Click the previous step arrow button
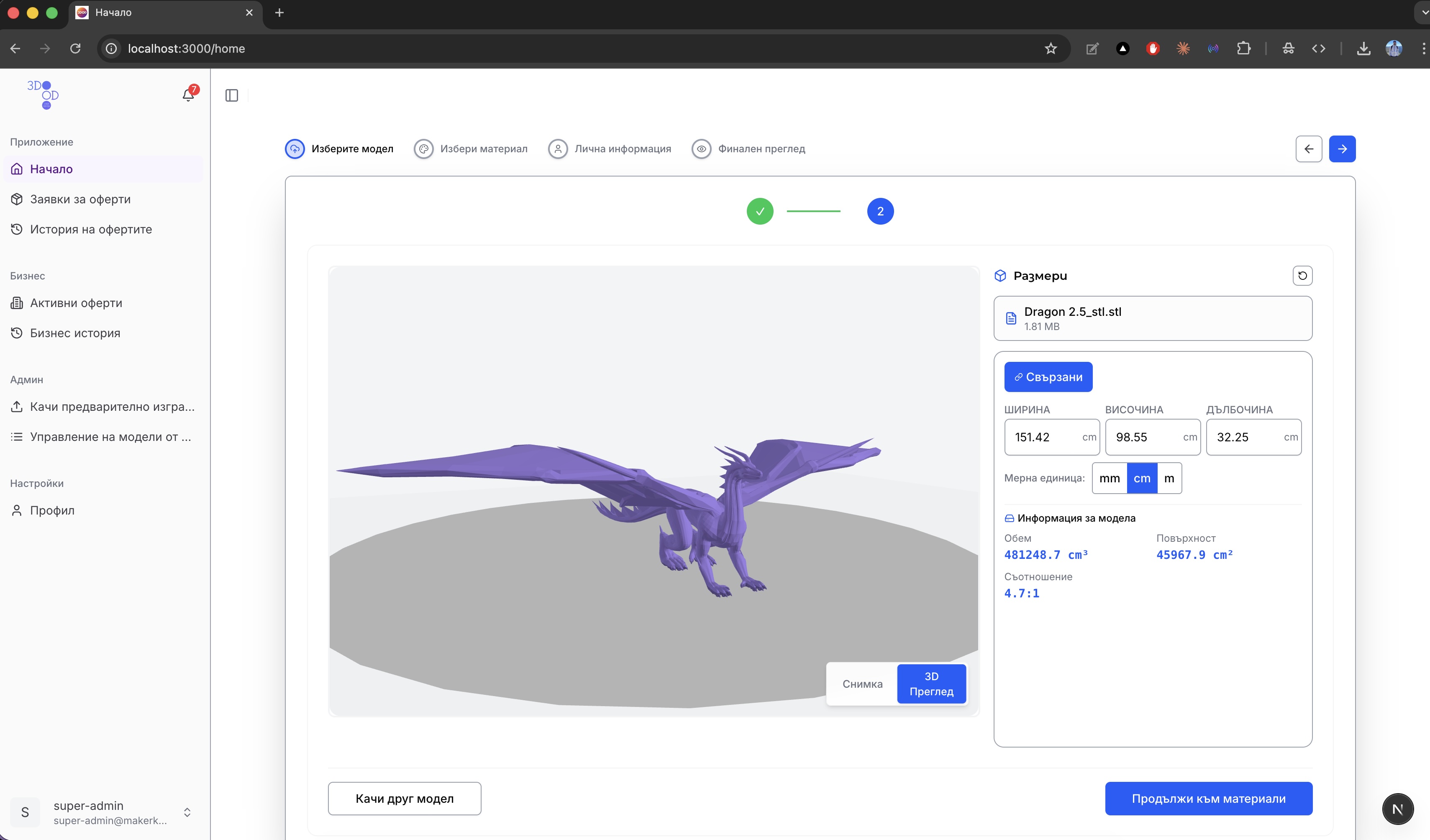1430x840 pixels. 1309,149
